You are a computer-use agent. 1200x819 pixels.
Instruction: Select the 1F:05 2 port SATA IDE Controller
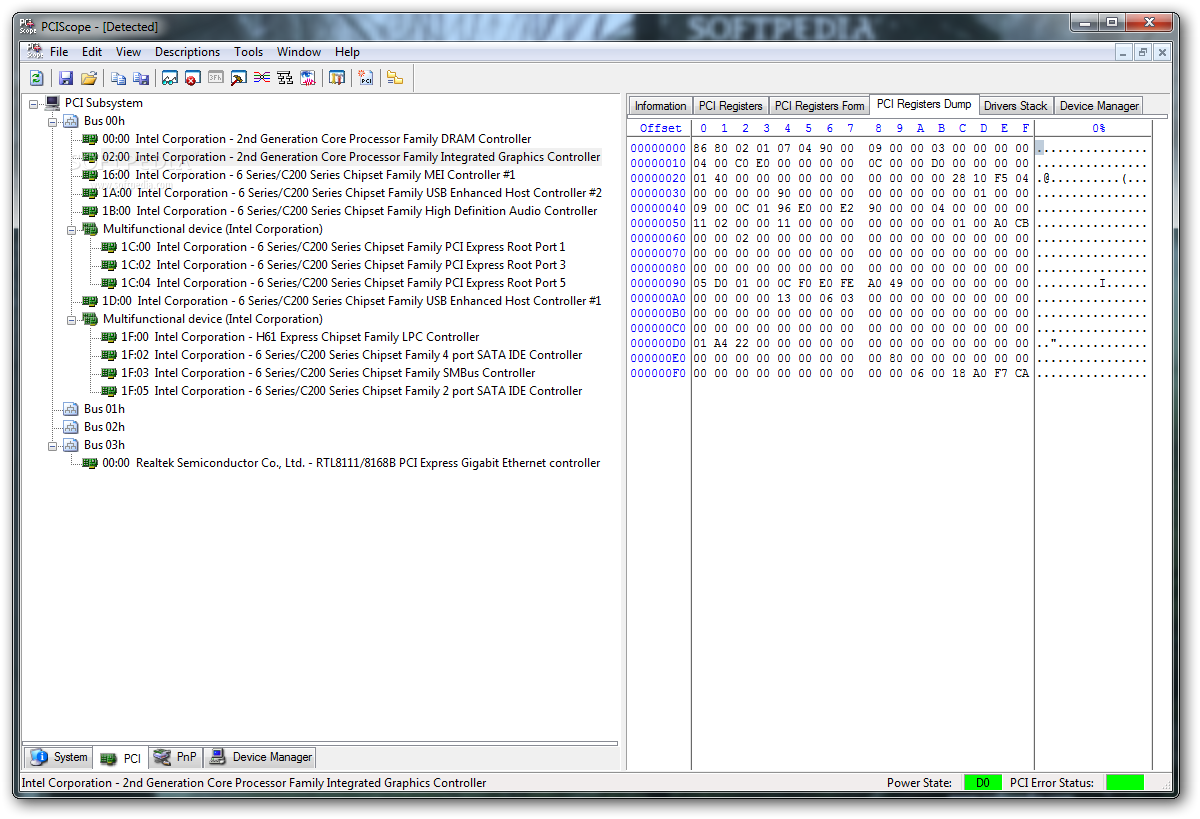pyautogui.click(x=351, y=391)
